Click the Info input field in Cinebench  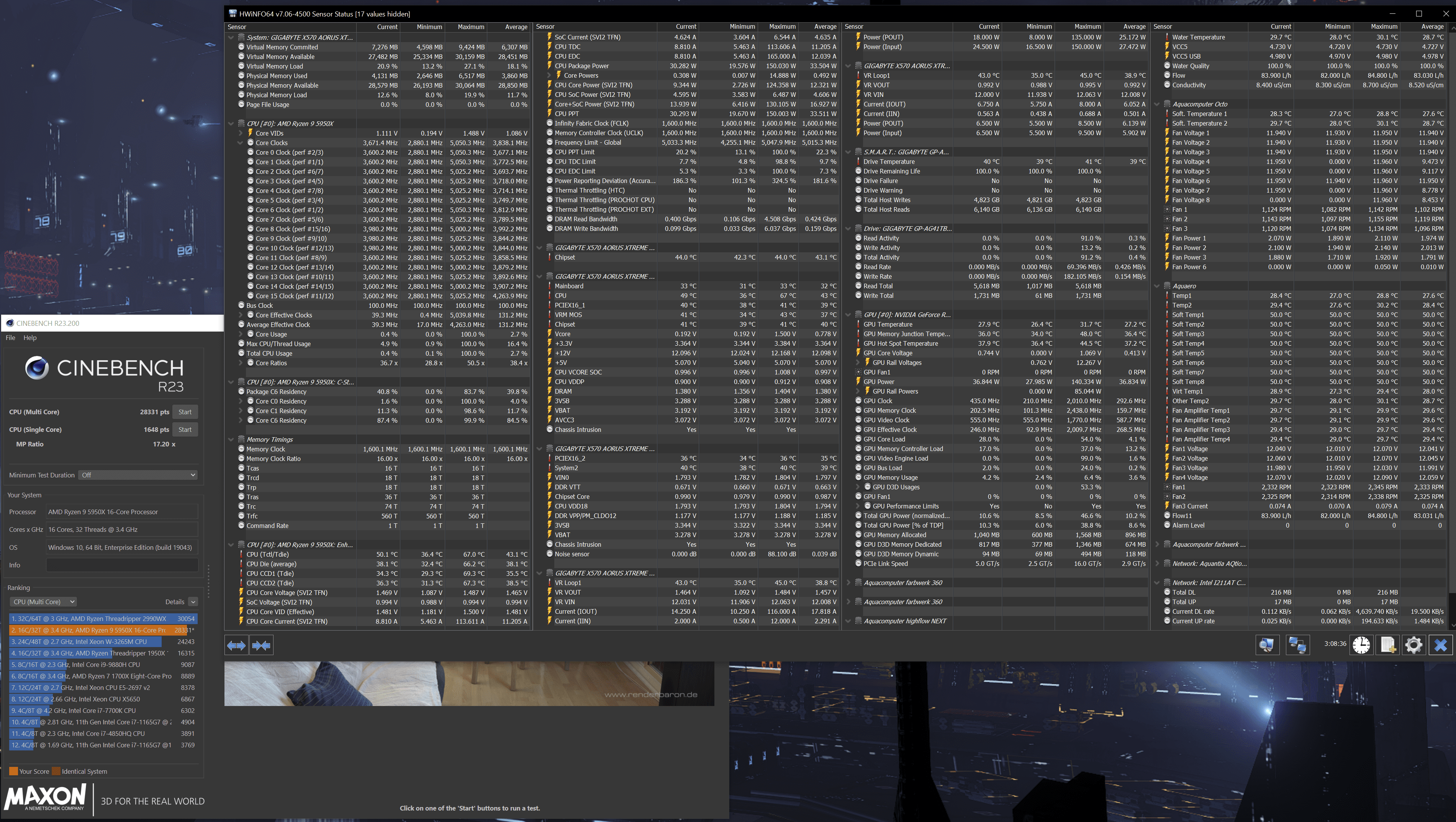tap(122, 565)
